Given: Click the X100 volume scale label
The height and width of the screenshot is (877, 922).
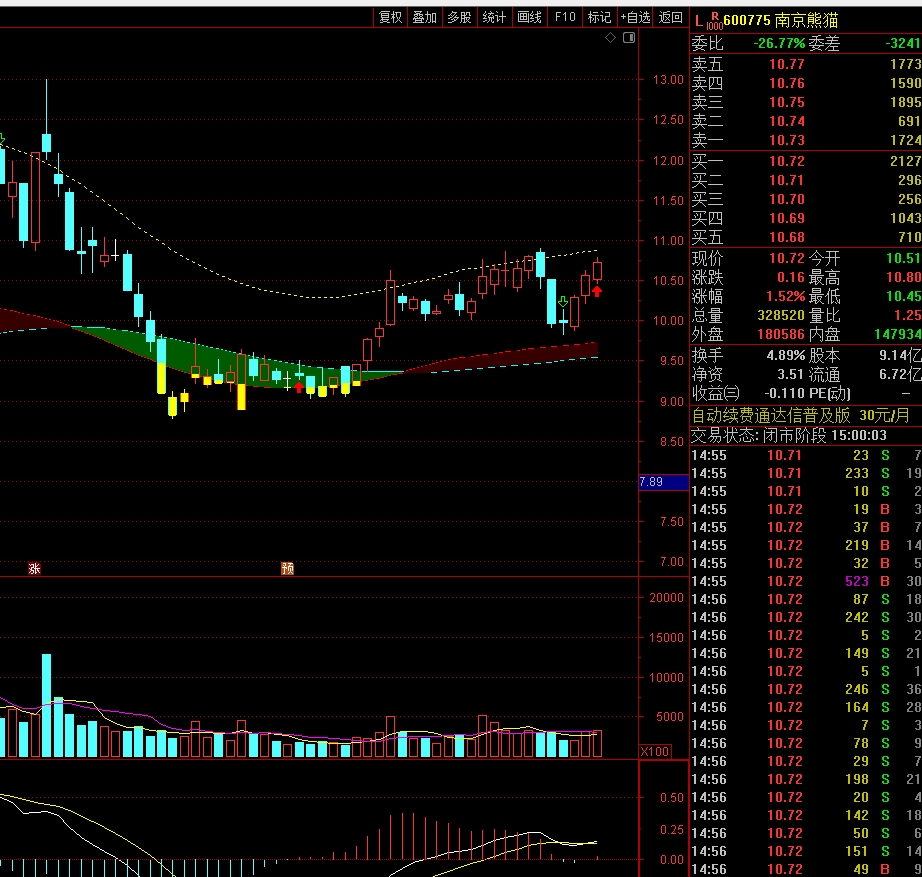Looking at the screenshot, I should click(654, 752).
